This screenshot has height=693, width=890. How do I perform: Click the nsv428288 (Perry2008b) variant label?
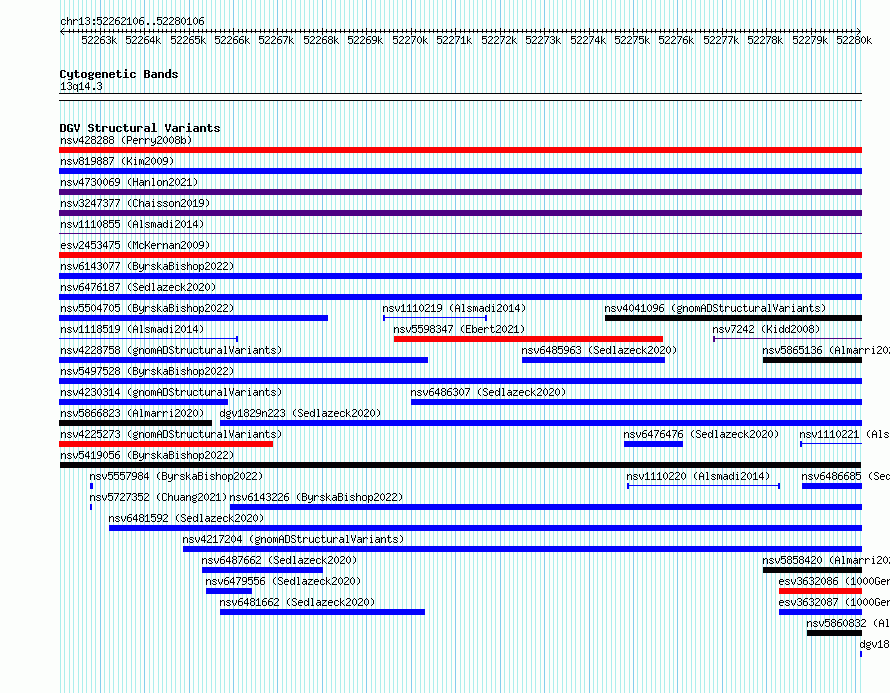126,140
